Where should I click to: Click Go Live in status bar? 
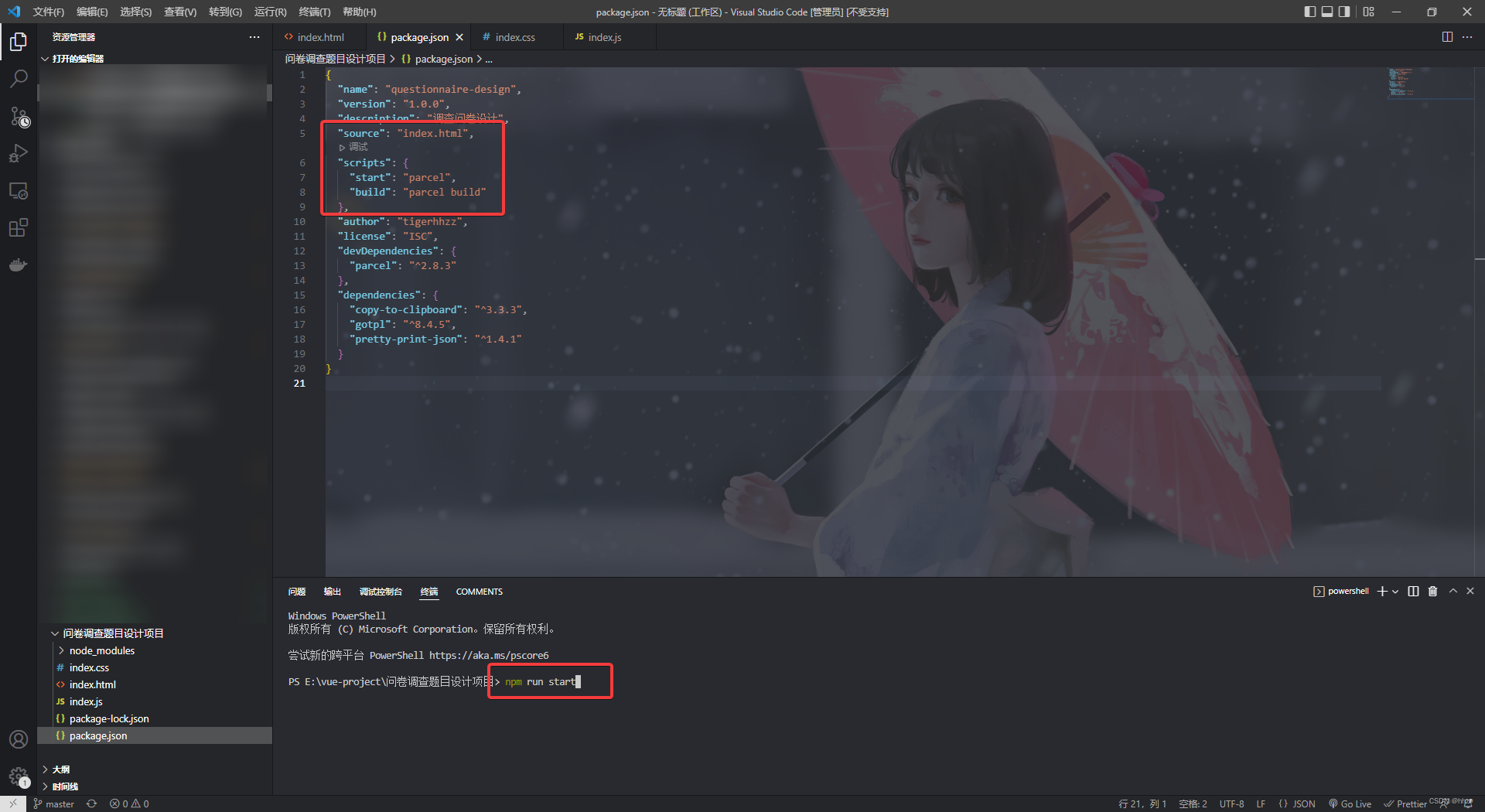(x=1350, y=804)
